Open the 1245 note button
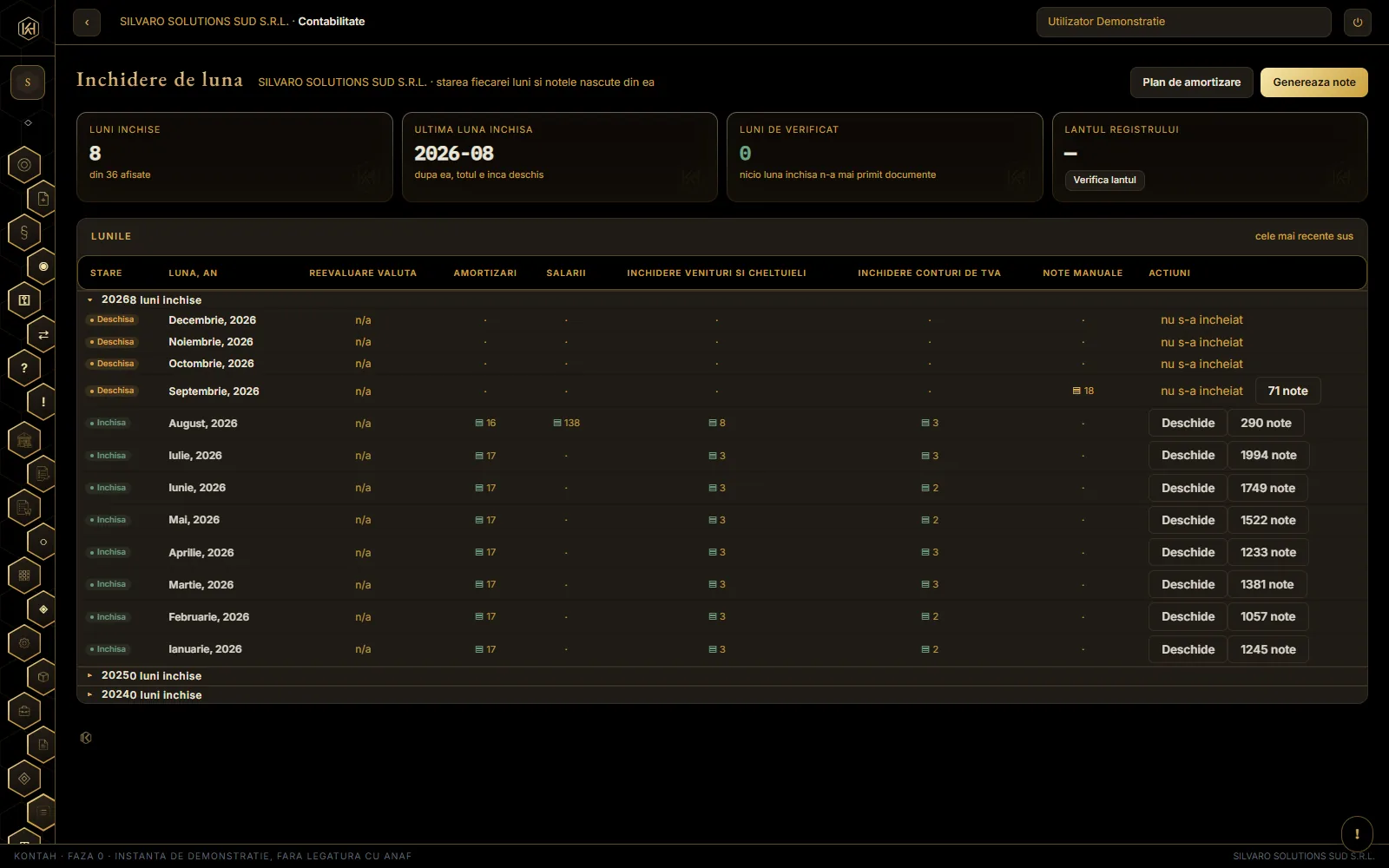The height and width of the screenshot is (868, 1389). [1267, 649]
